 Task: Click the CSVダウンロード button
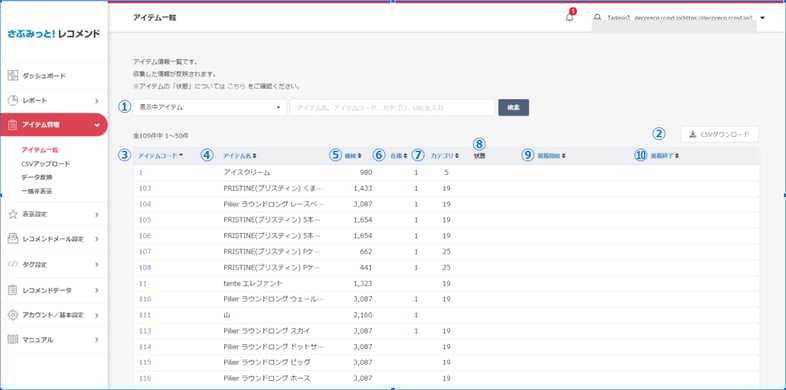click(x=719, y=134)
